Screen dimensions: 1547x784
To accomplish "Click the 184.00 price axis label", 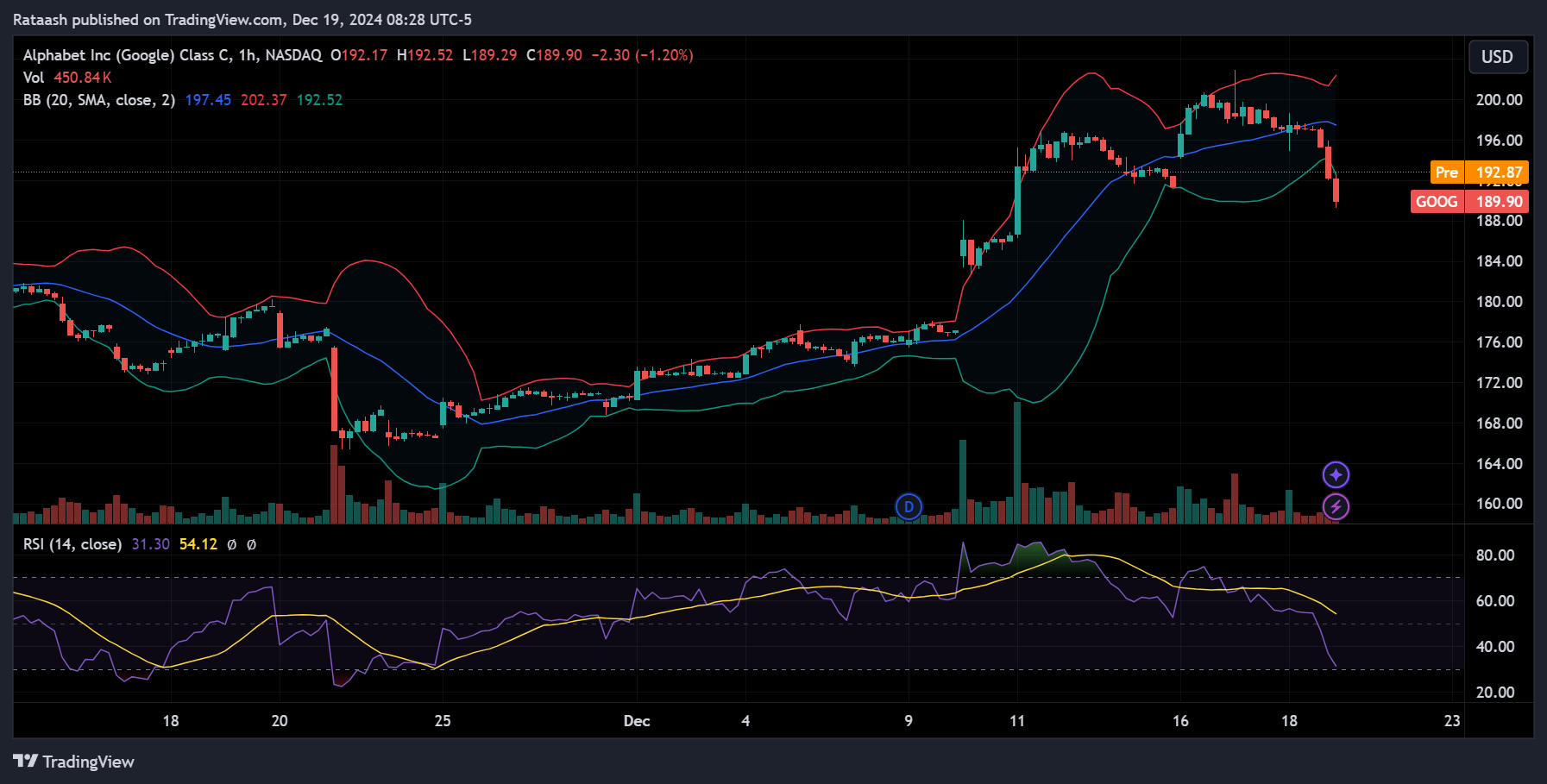I will [1499, 261].
